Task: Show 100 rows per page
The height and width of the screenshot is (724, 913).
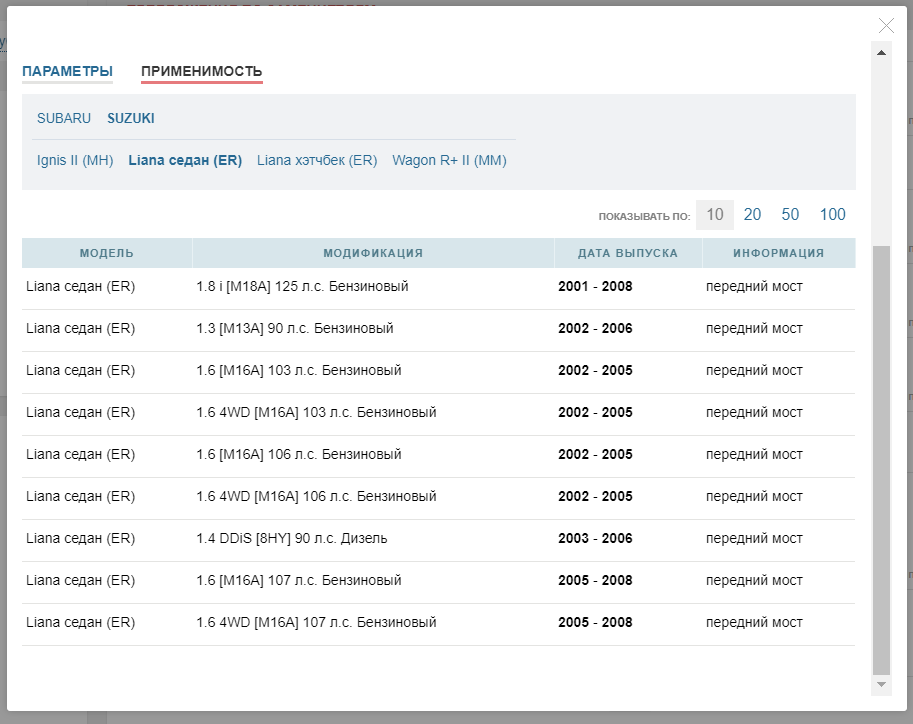Action: point(832,214)
